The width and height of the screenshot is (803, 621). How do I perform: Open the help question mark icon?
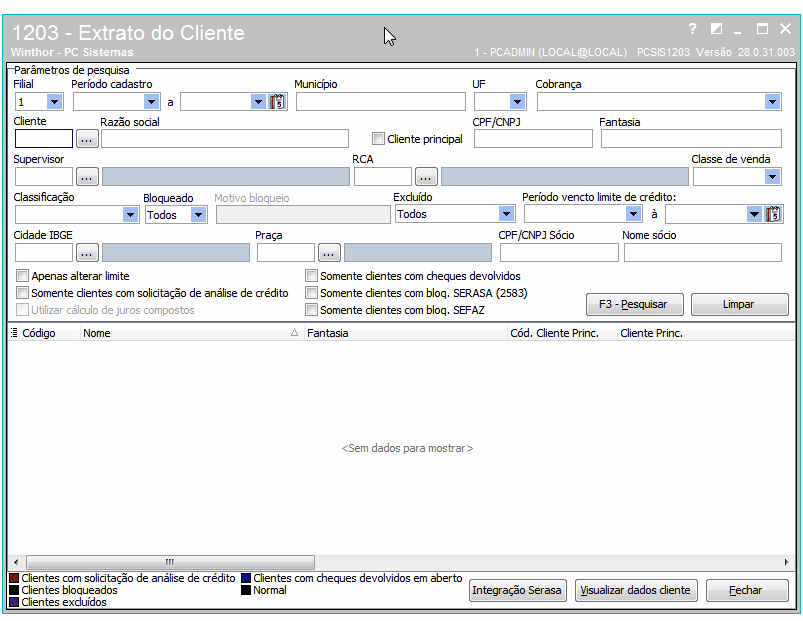(692, 29)
